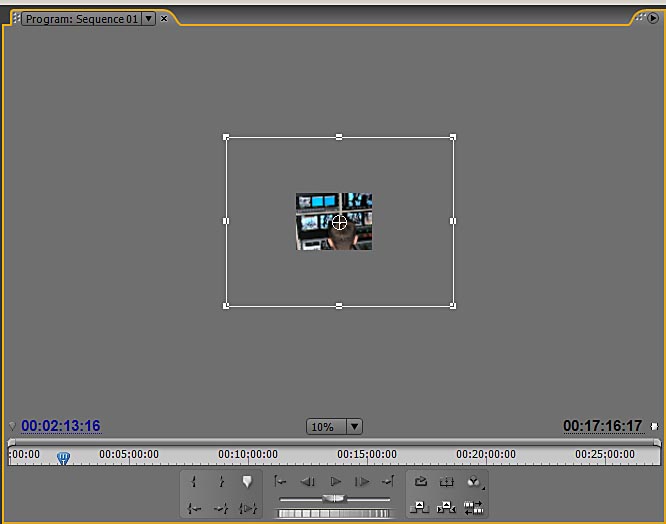Set an unnumbered marker
Image resolution: width=666 pixels, height=524 pixels.
(247, 482)
